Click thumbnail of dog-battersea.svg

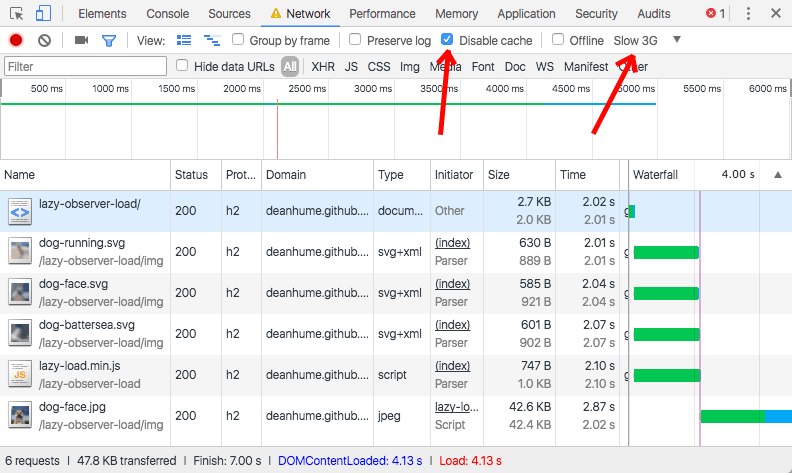pos(20,334)
